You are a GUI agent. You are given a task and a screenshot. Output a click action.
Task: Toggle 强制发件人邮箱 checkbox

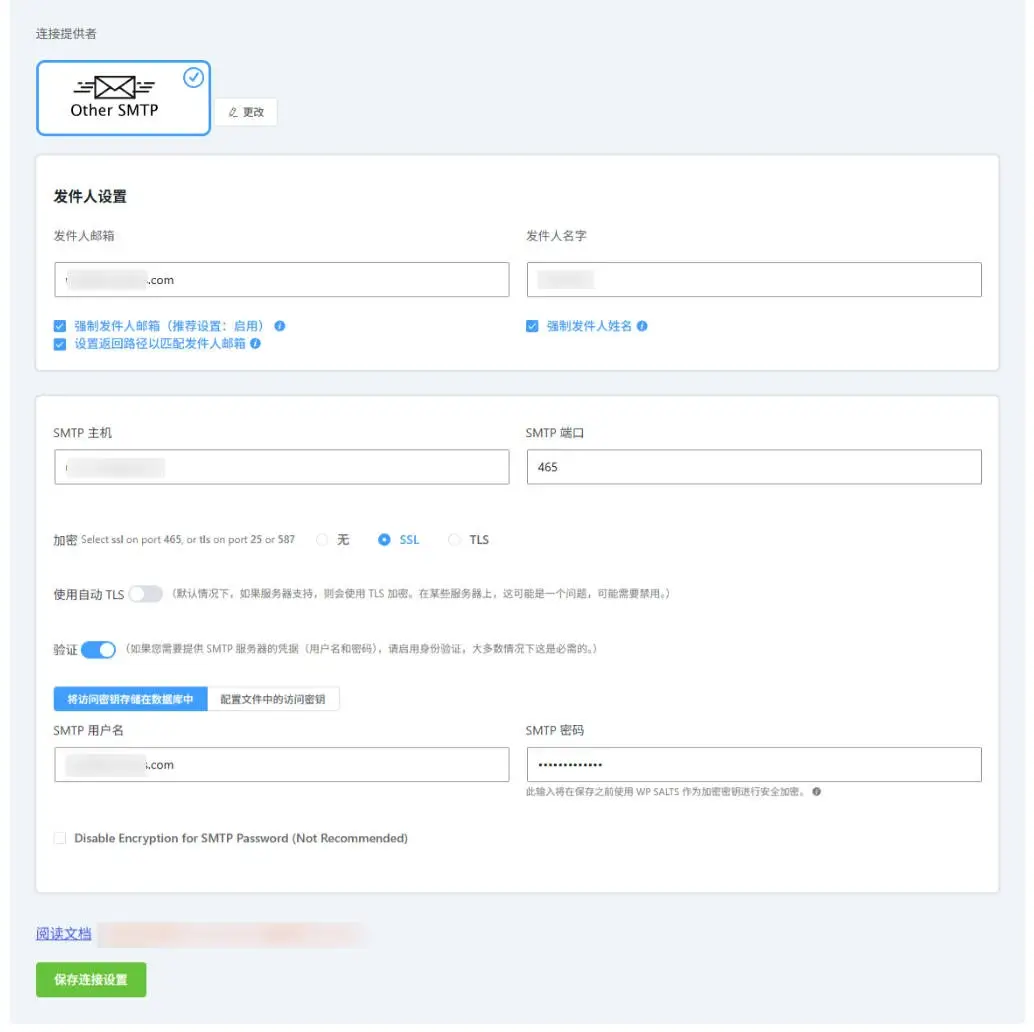tap(60, 326)
